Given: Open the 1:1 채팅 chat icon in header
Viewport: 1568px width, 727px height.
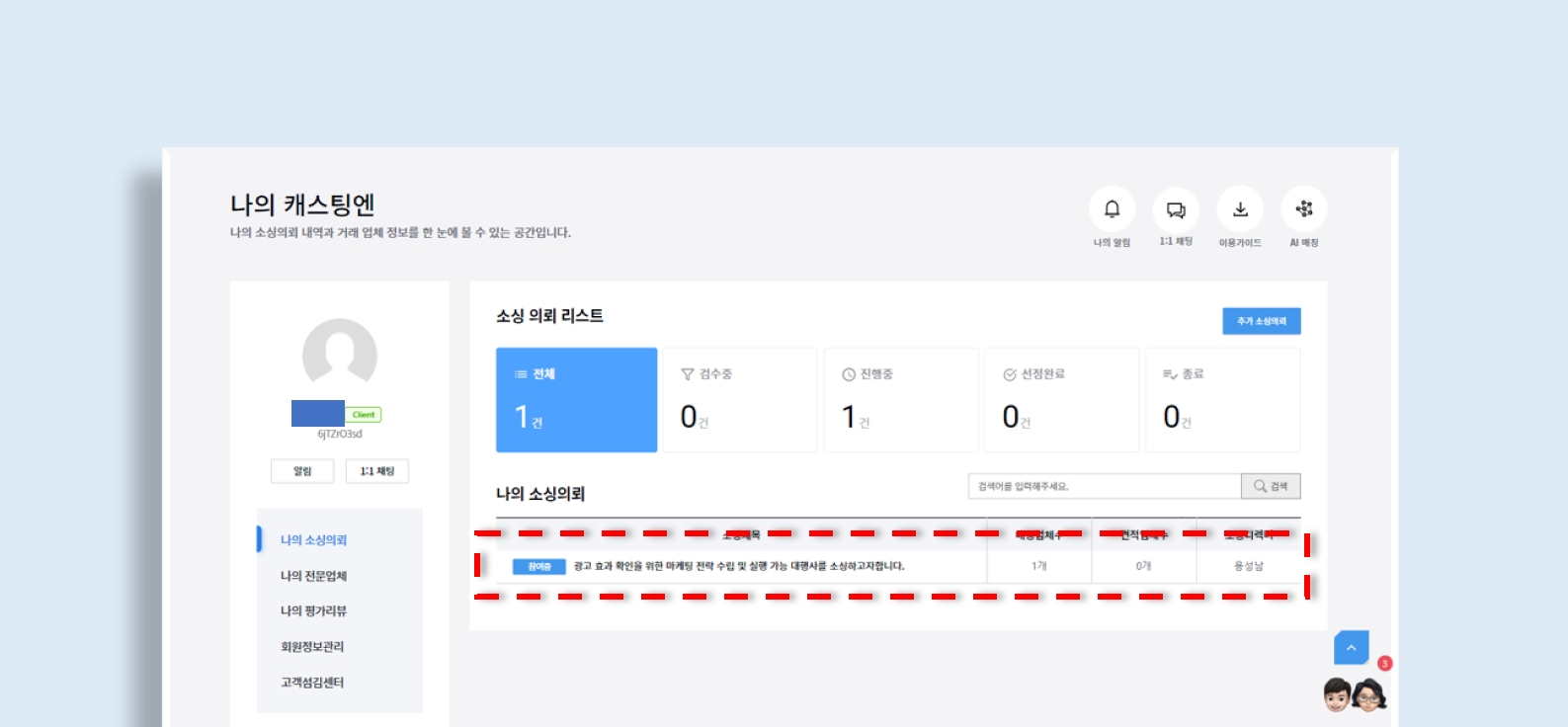Looking at the screenshot, I should click(x=1176, y=209).
